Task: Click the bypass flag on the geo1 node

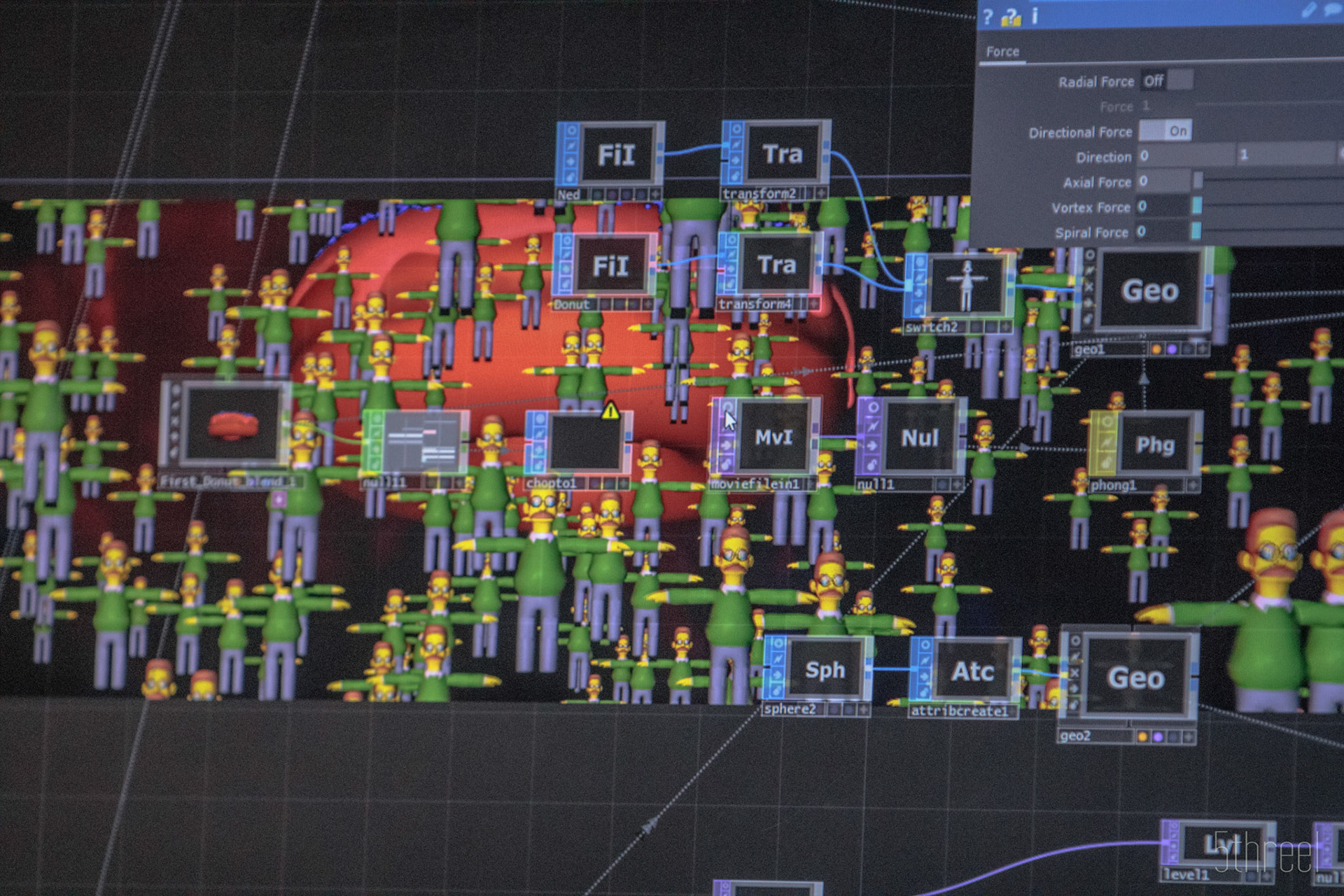Action: click(1089, 287)
